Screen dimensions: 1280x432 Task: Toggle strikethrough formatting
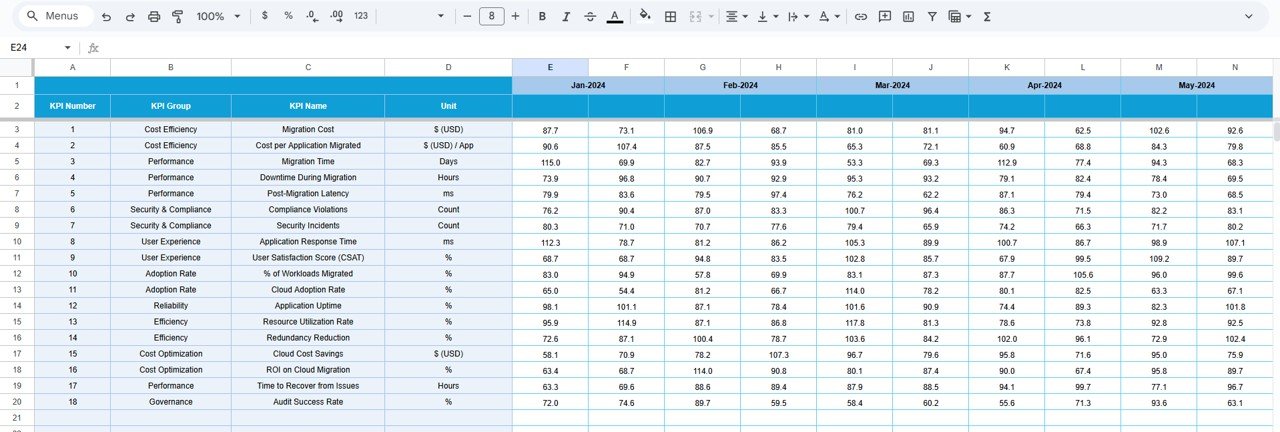click(x=590, y=17)
